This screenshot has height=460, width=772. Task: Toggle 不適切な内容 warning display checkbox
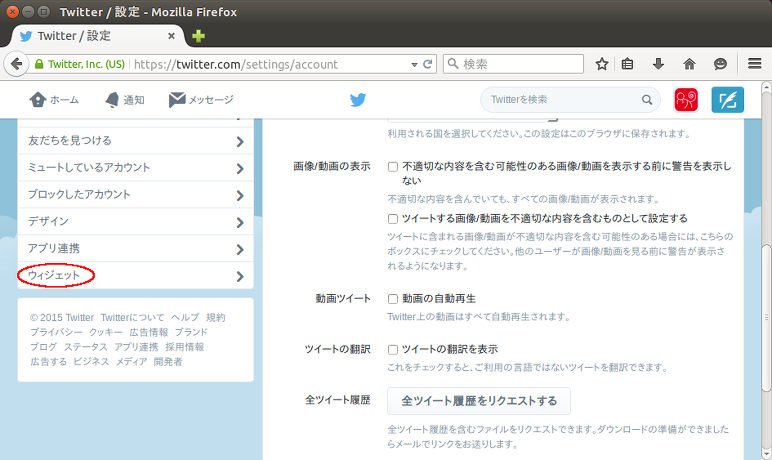click(x=393, y=167)
